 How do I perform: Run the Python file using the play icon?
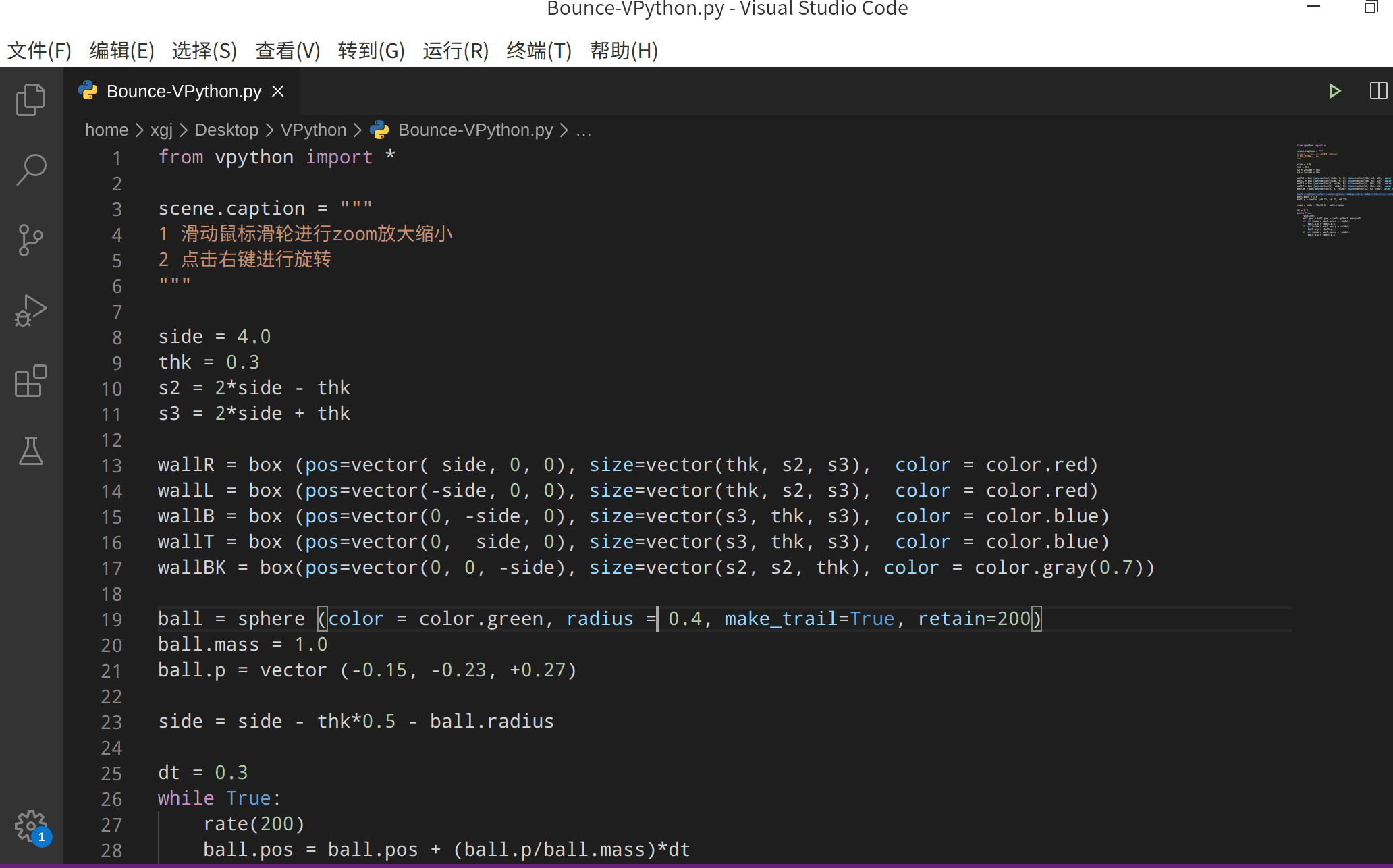click(x=1334, y=90)
